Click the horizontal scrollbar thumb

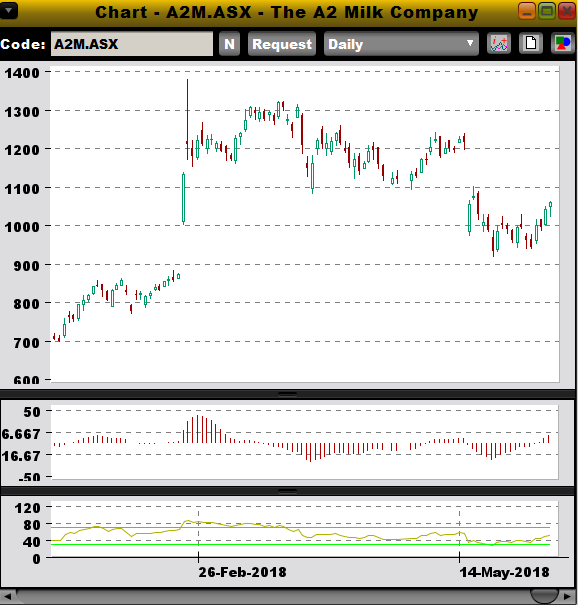pos(544,597)
